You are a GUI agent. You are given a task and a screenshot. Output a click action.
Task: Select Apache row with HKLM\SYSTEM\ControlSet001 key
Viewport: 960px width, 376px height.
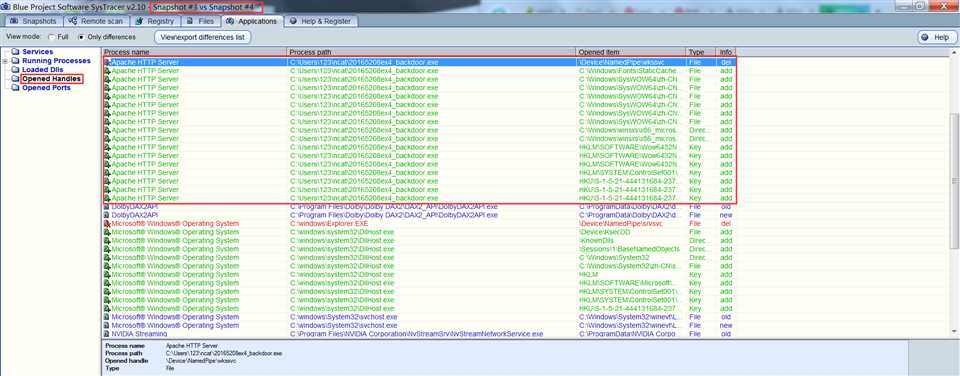pyautogui.click(x=419, y=173)
